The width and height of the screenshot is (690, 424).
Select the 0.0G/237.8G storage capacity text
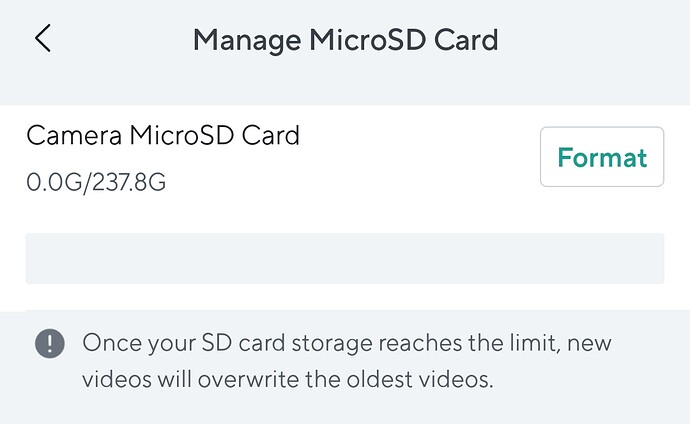96,182
